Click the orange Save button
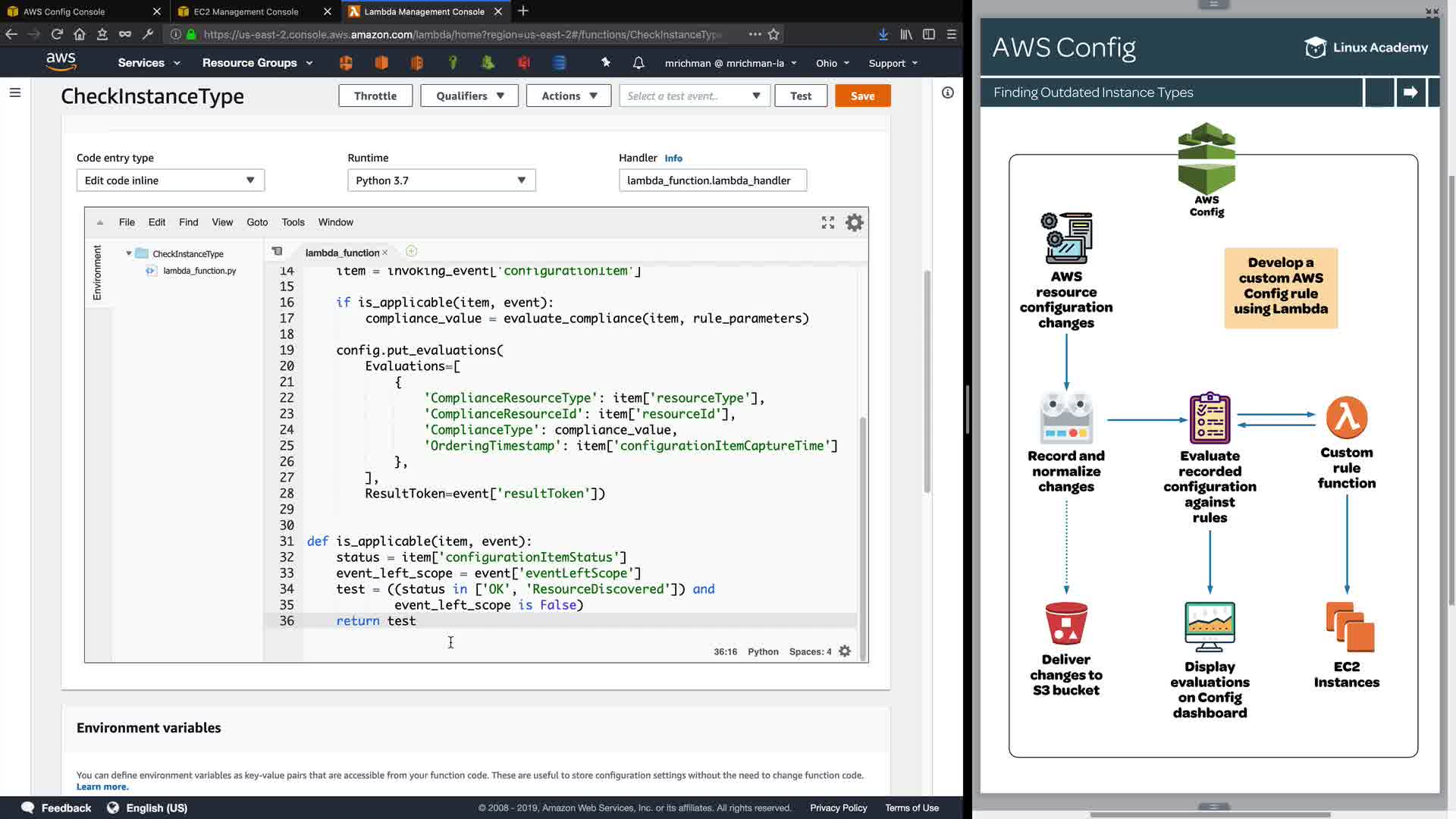Screen dimensions: 1456x819 coord(862,96)
